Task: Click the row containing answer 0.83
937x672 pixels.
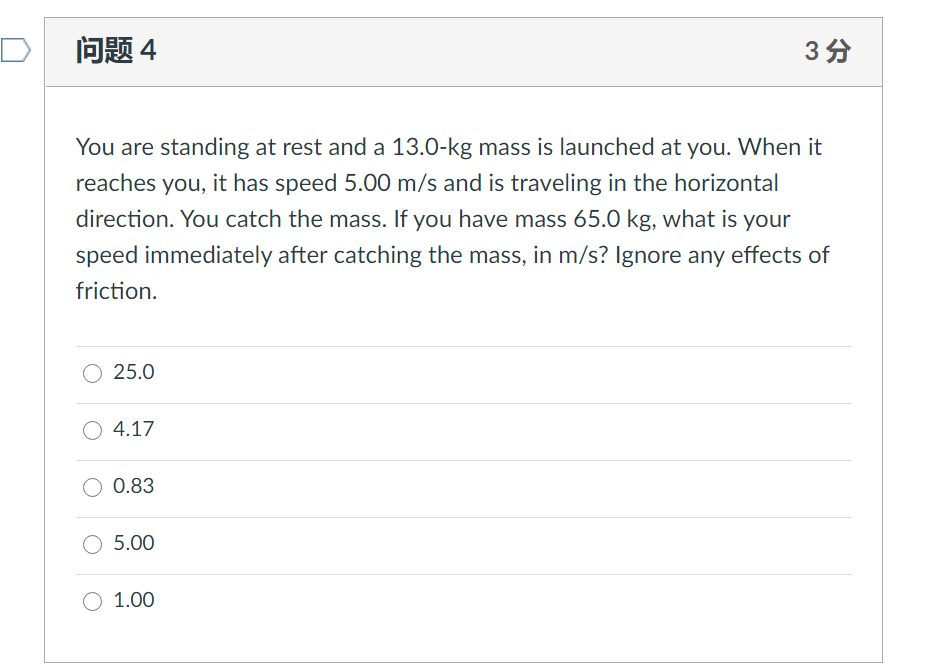Action: pyautogui.click(x=465, y=486)
